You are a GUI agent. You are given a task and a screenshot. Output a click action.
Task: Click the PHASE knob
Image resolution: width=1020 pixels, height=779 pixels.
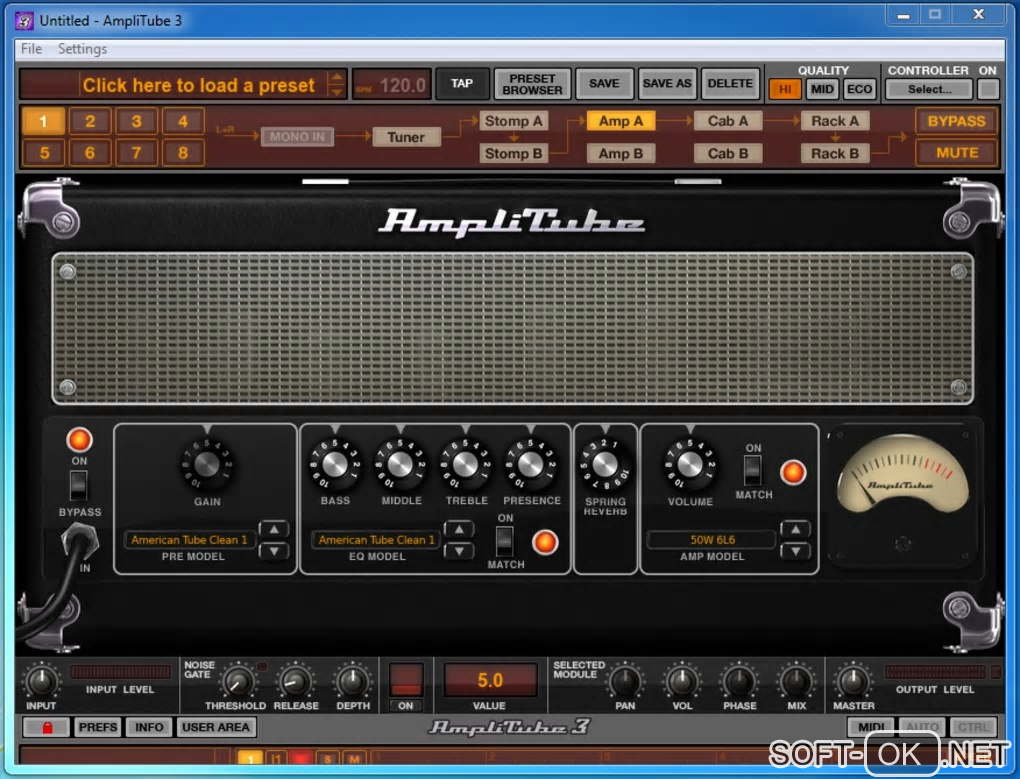click(x=739, y=681)
